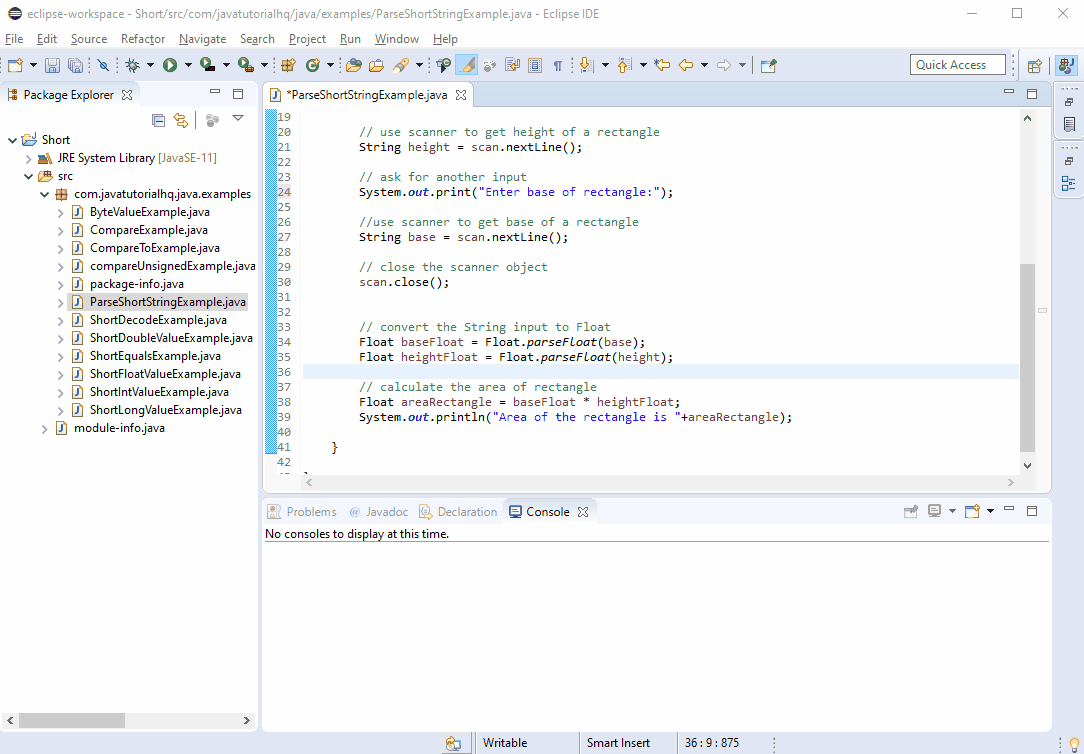Open the Source menu

89,39
